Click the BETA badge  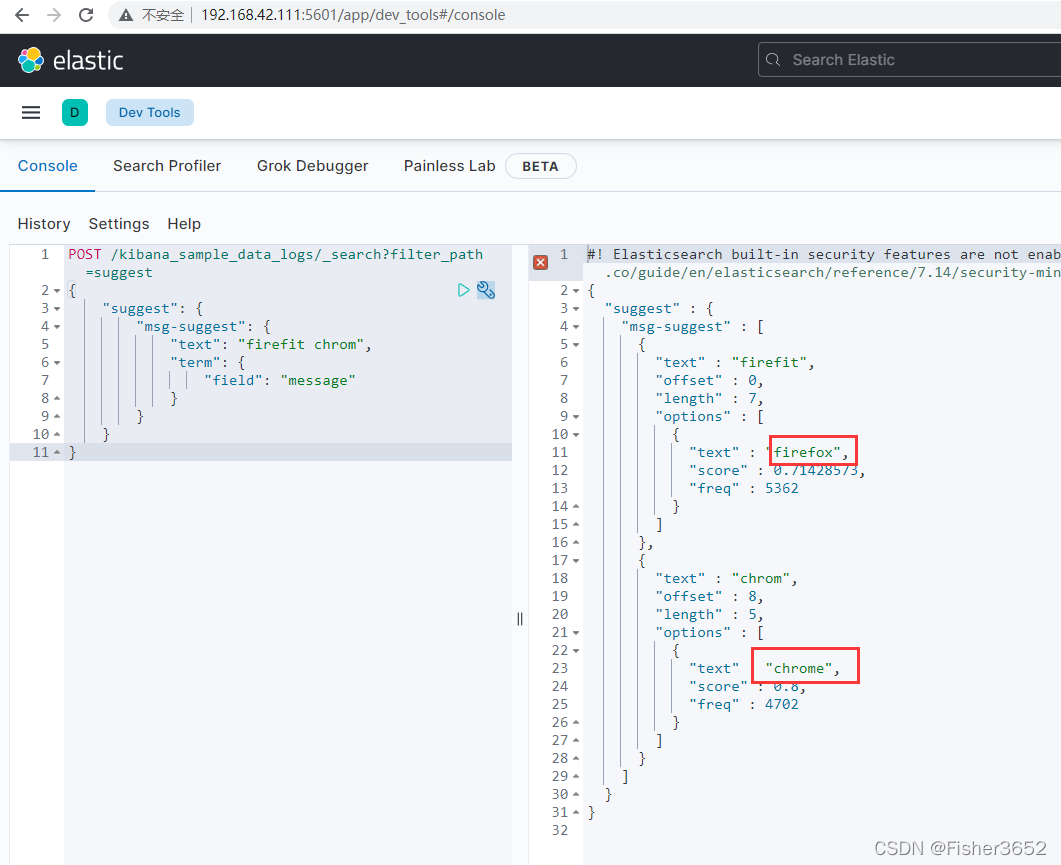[540, 167]
